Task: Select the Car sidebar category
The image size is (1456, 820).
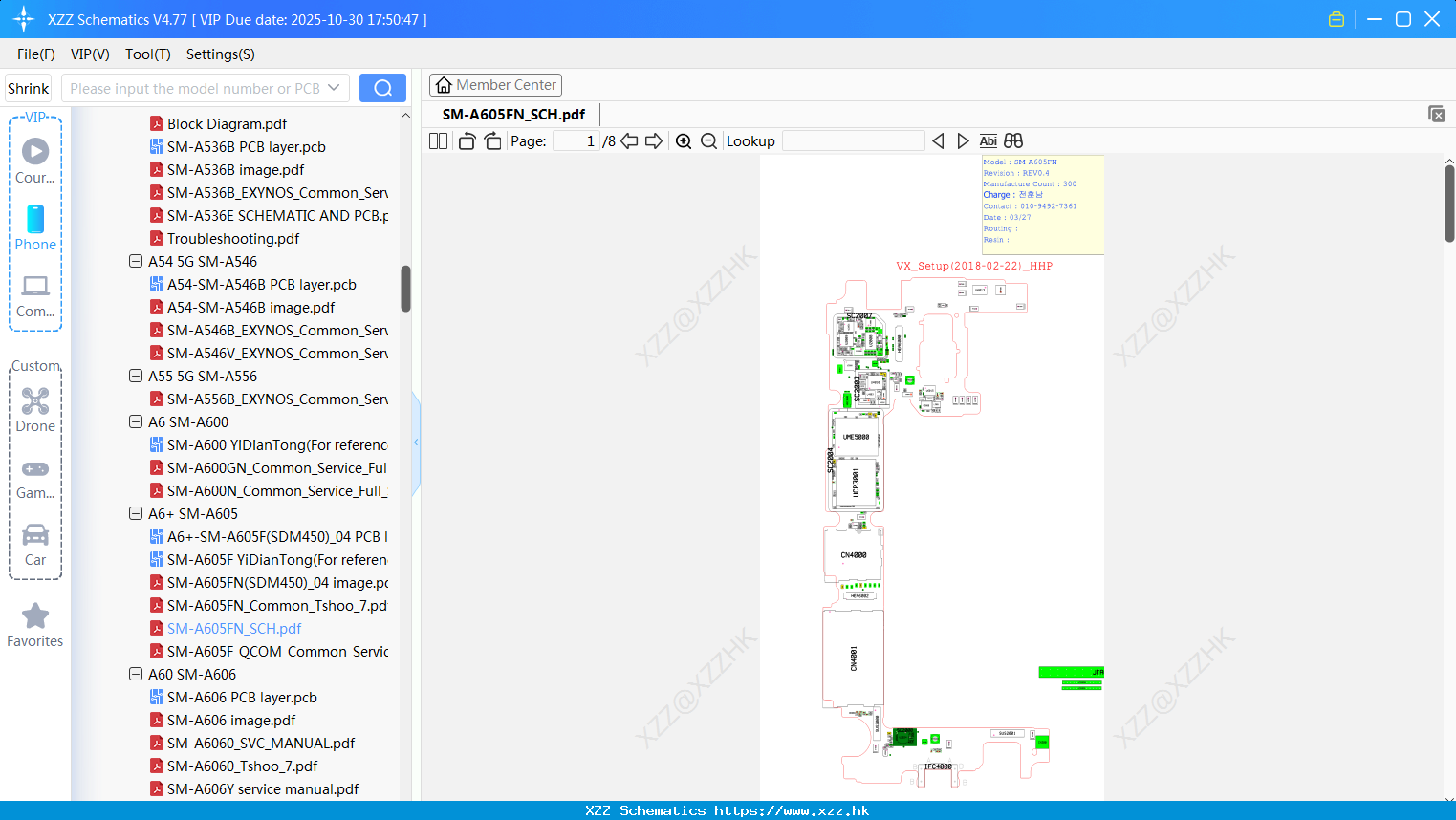Action: point(35,545)
